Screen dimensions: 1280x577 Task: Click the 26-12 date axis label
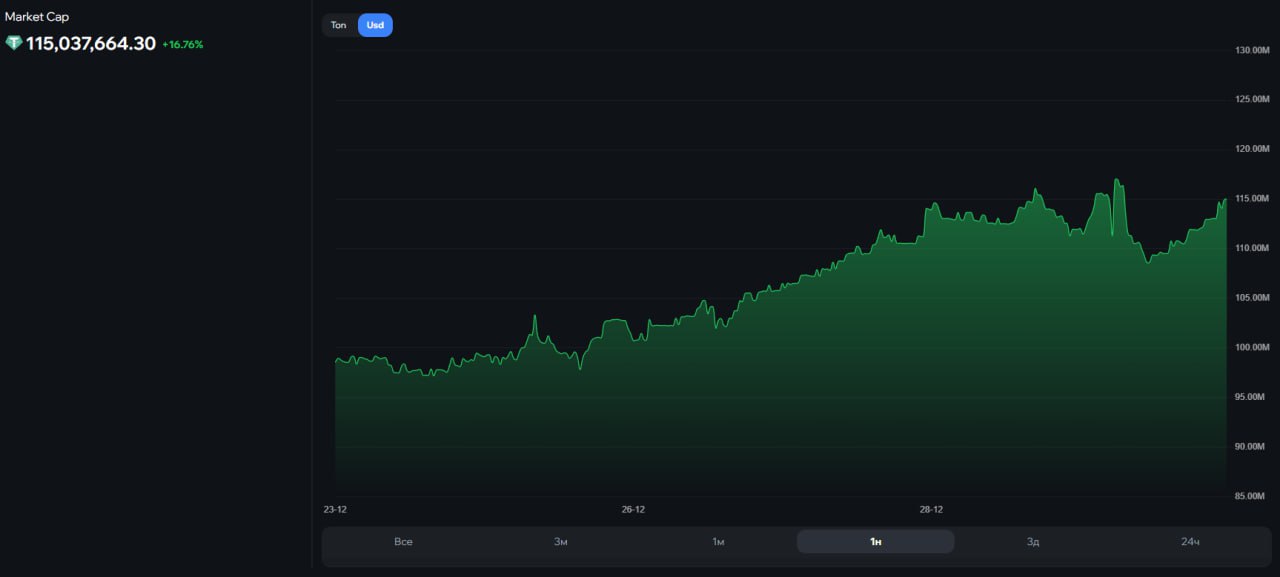[x=633, y=509]
